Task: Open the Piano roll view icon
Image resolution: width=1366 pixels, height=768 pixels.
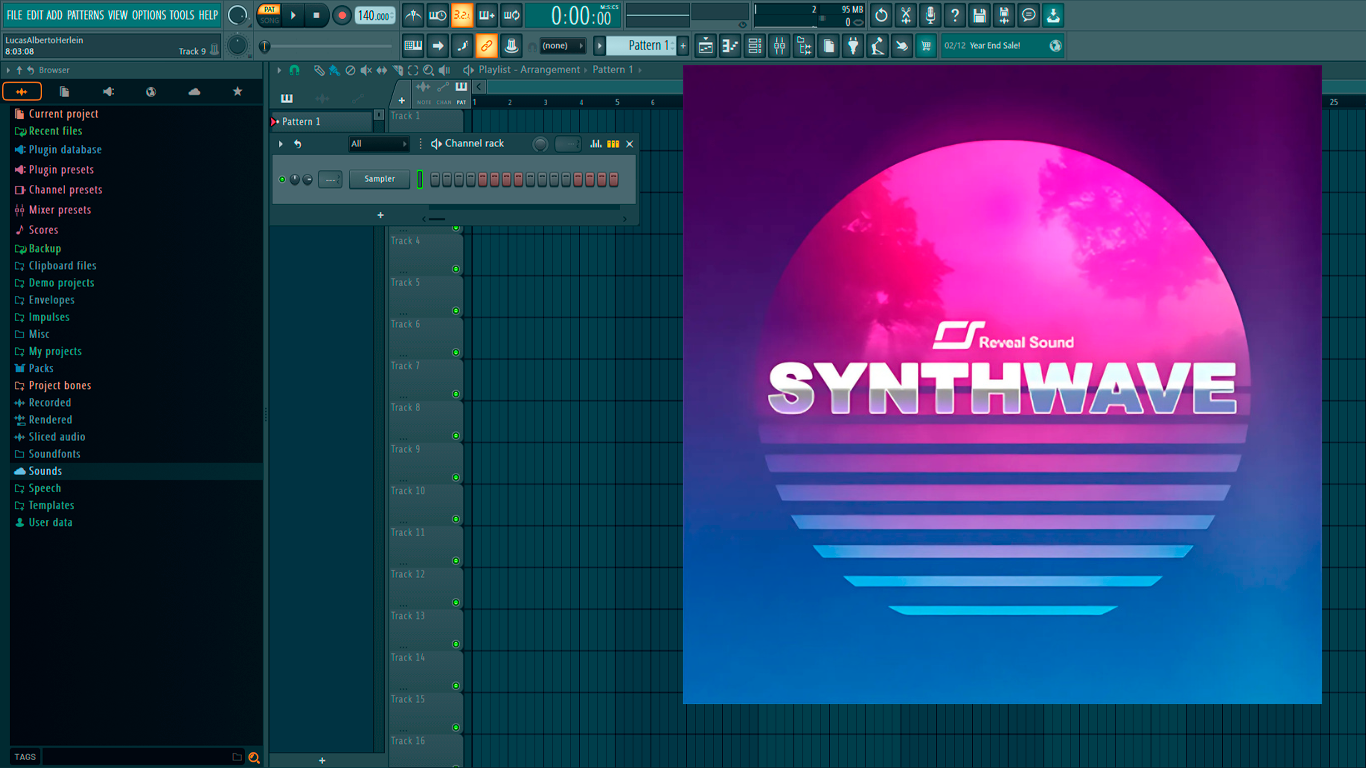Action: 730,46
